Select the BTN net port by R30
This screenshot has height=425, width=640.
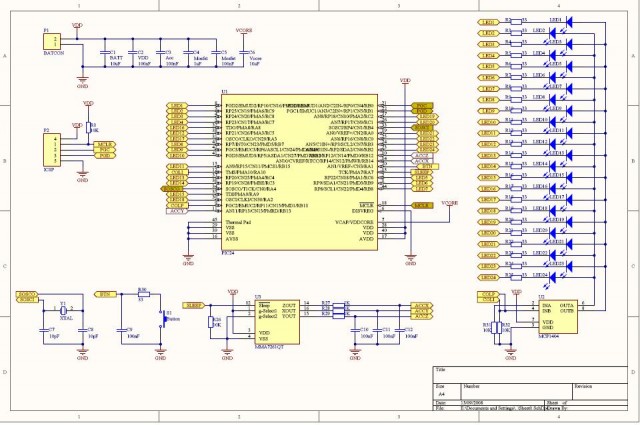105,294
